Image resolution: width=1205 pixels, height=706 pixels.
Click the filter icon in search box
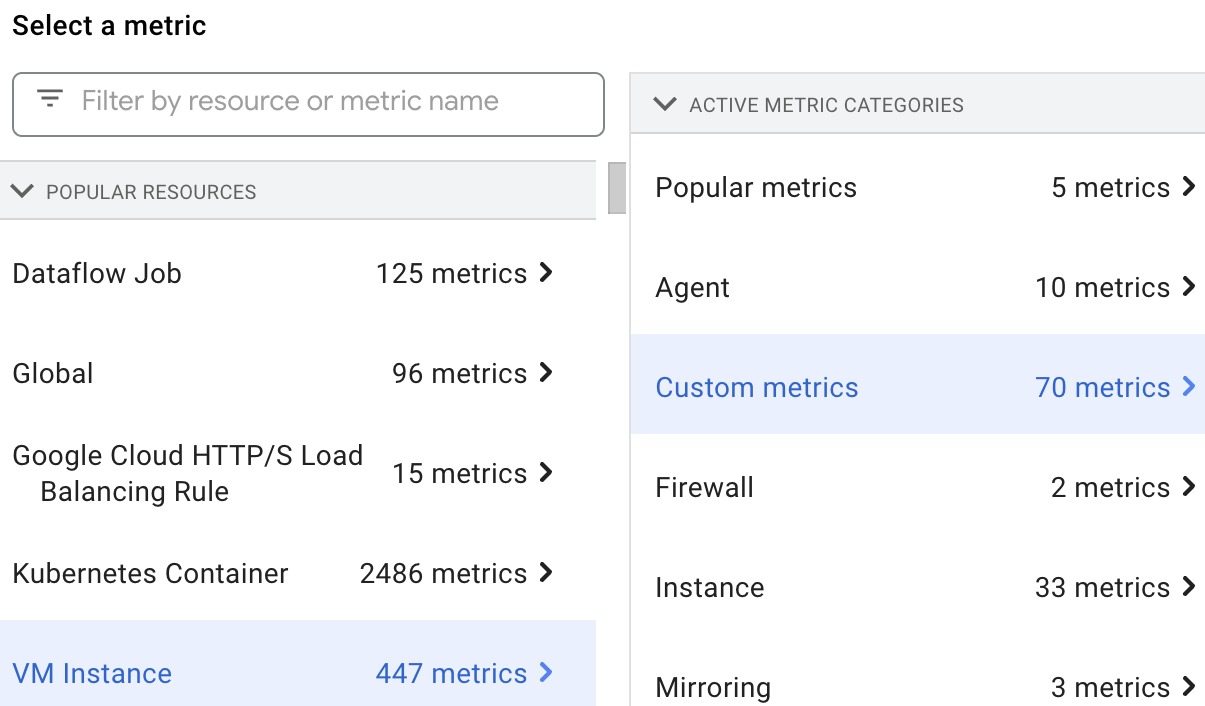[x=50, y=100]
